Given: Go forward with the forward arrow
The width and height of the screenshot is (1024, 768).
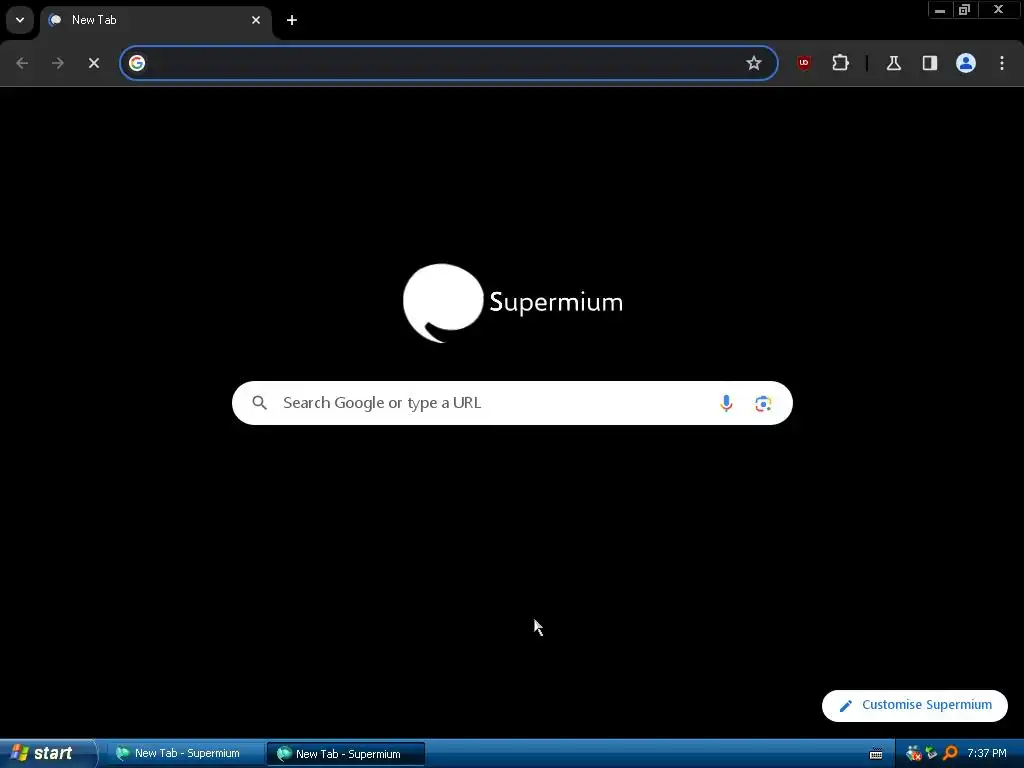Looking at the screenshot, I should [x=58, y=63].
